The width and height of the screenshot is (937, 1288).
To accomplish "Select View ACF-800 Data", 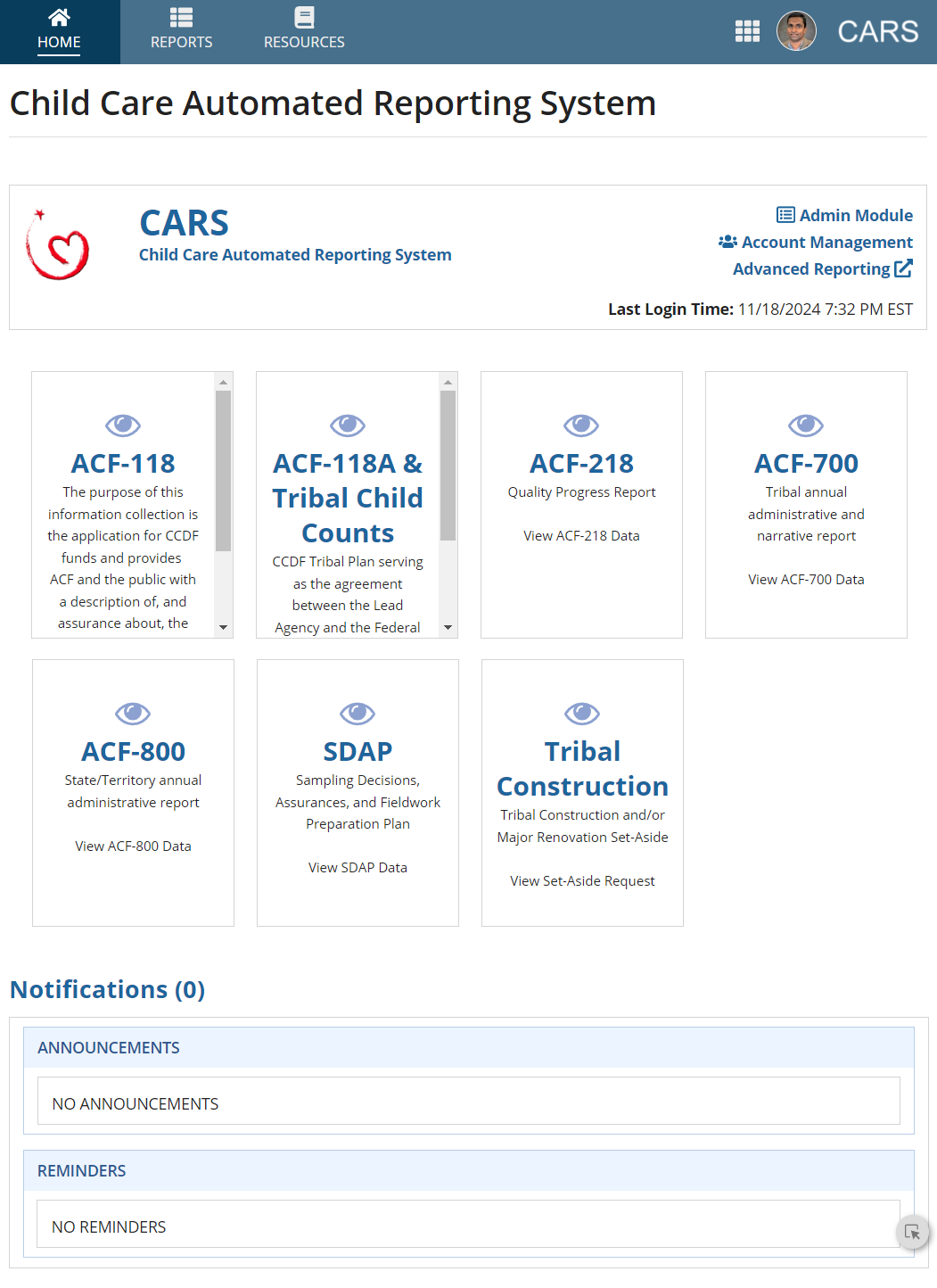I will [133, 846].
